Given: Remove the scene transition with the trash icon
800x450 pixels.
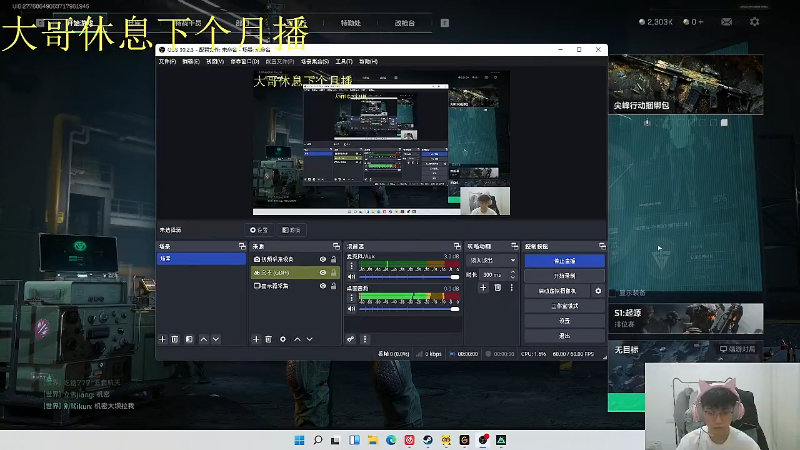Looking at the screenshot, I should click(x=497, y=288).
